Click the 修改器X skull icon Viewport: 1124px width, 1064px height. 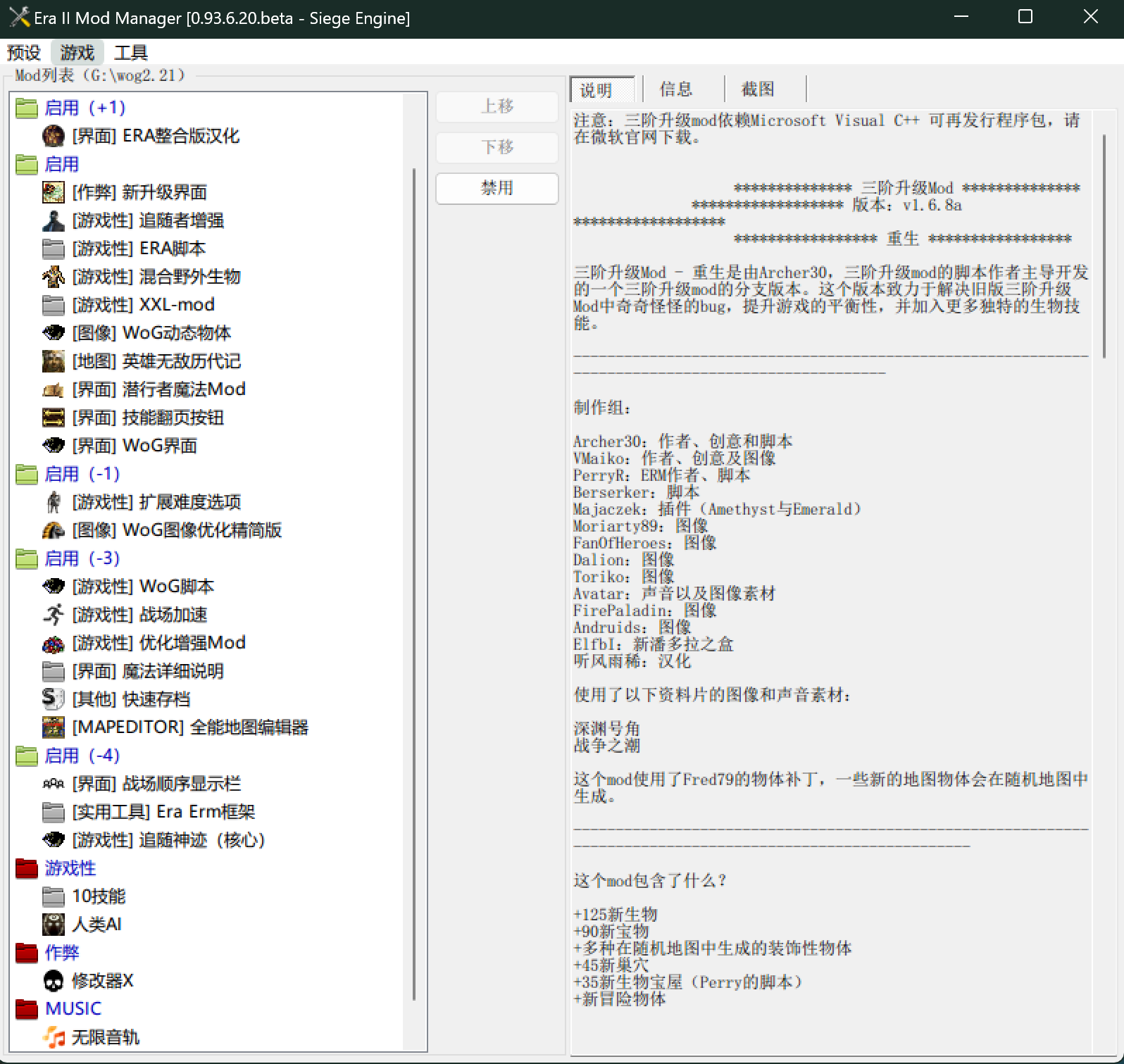(54, 981)
